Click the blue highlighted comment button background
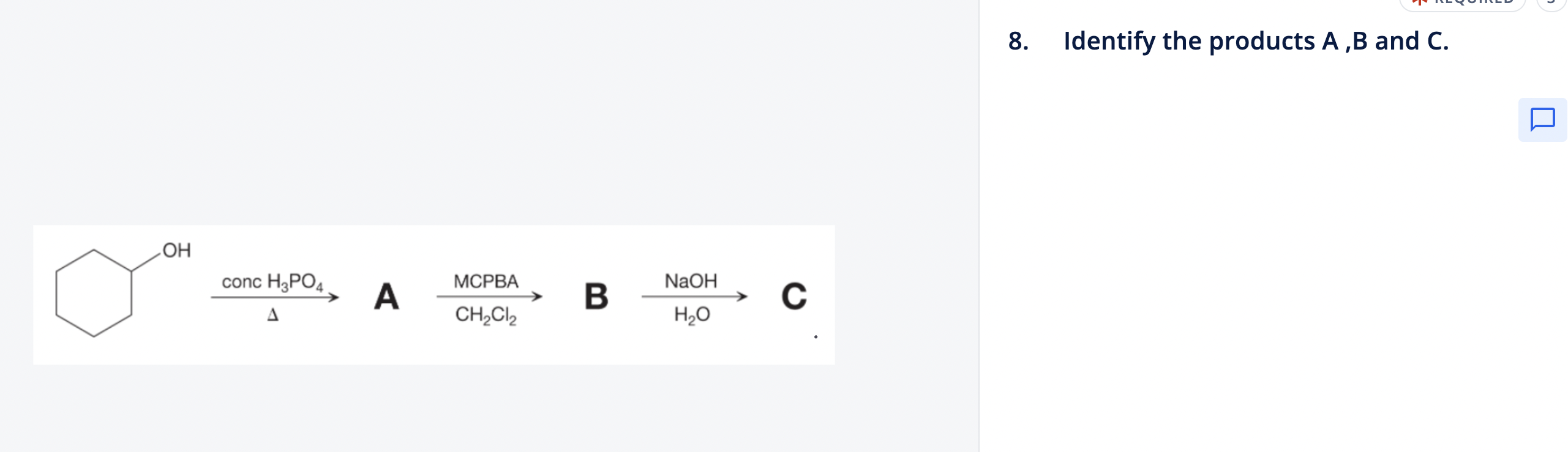Image resolution: width=1568 pixels, height=452 pixels. pyautogui.click(x=1542, y=120)
